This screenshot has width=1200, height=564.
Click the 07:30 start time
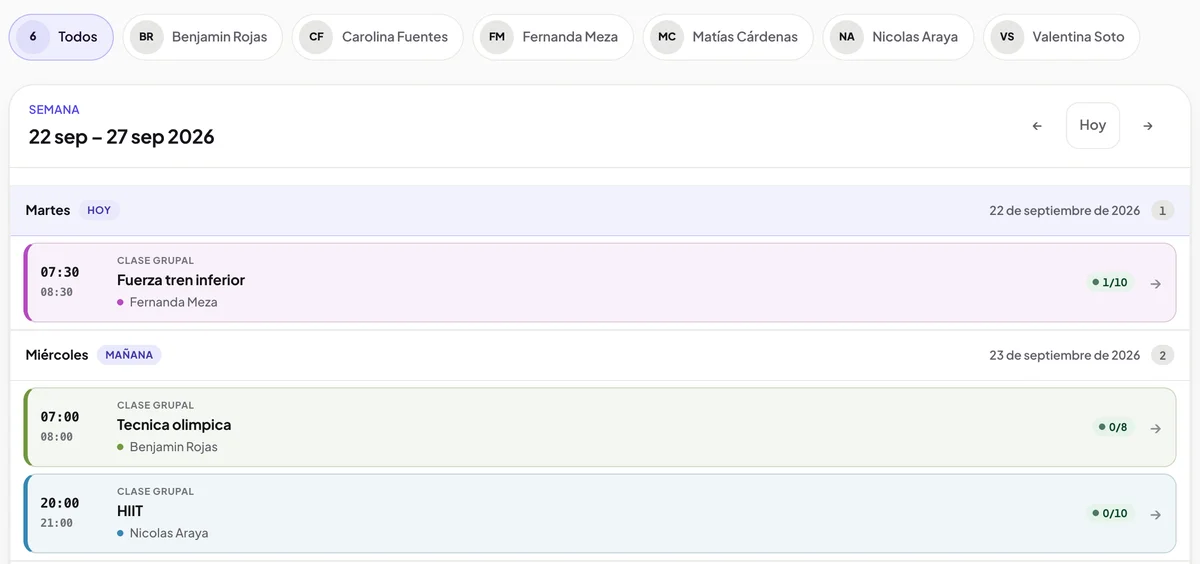coord(60,272)
